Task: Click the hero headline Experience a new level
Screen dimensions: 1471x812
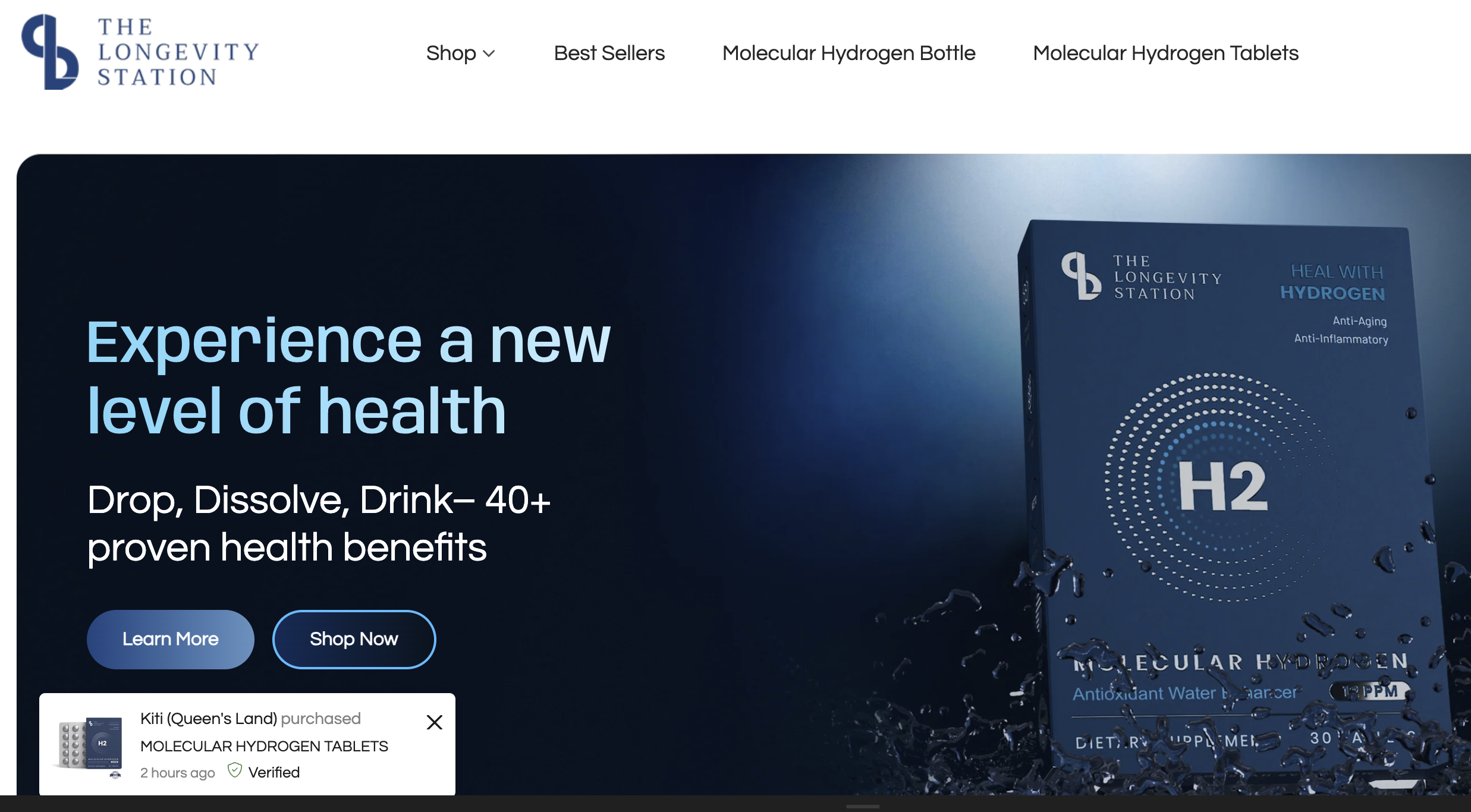Action: [348, 376]
